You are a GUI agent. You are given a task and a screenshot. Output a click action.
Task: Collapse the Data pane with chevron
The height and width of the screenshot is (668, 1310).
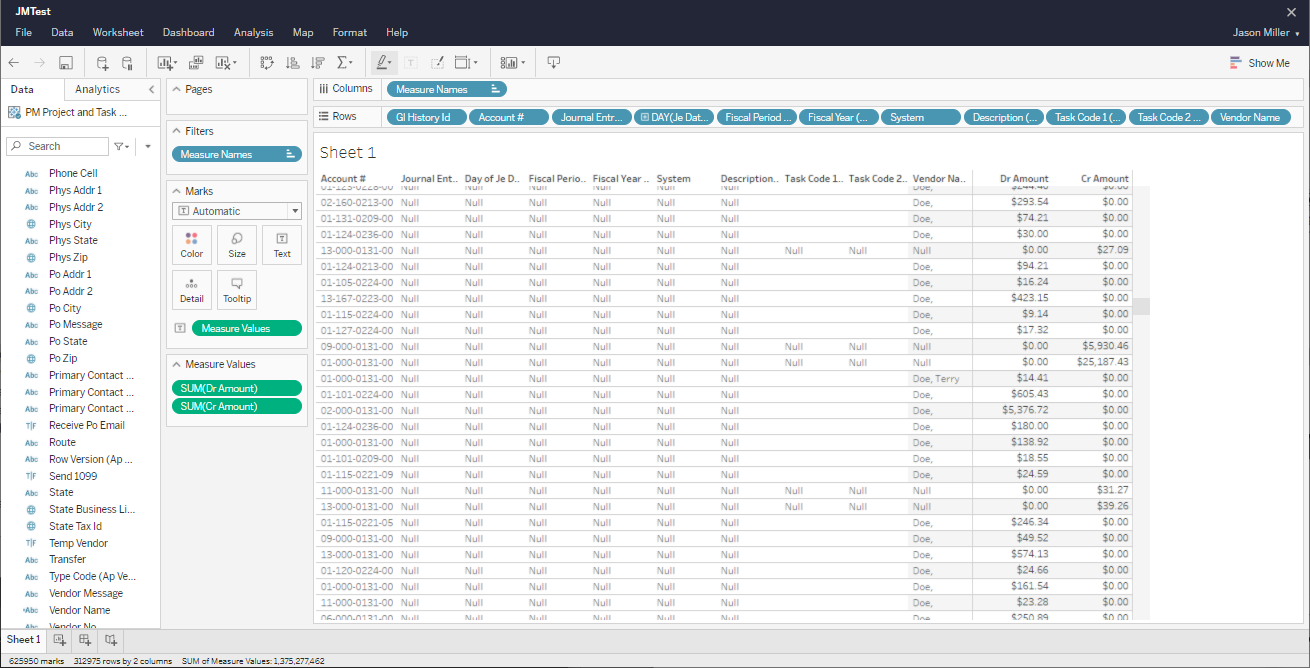click(151, 89)
